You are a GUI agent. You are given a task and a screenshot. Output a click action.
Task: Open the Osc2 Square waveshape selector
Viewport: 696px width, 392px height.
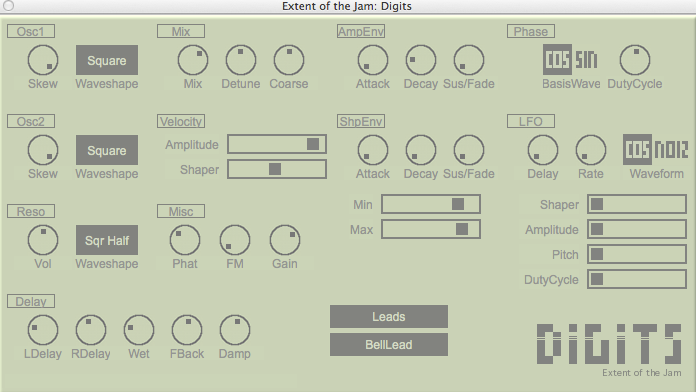click(x=107, y=150)
